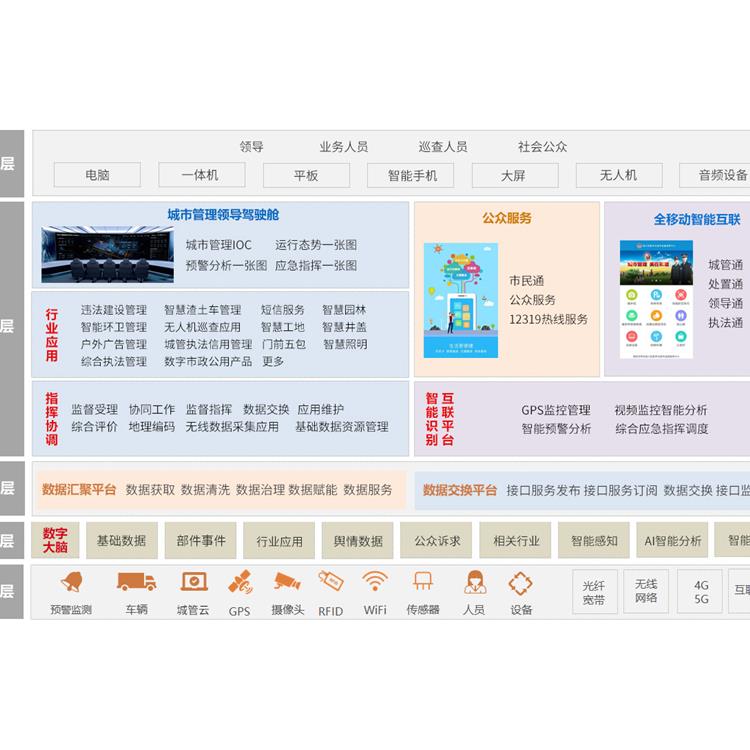Click the 12319热线服务 link
Image resolution: width=750 pixels, height=750 pixels.
[548, 319]
